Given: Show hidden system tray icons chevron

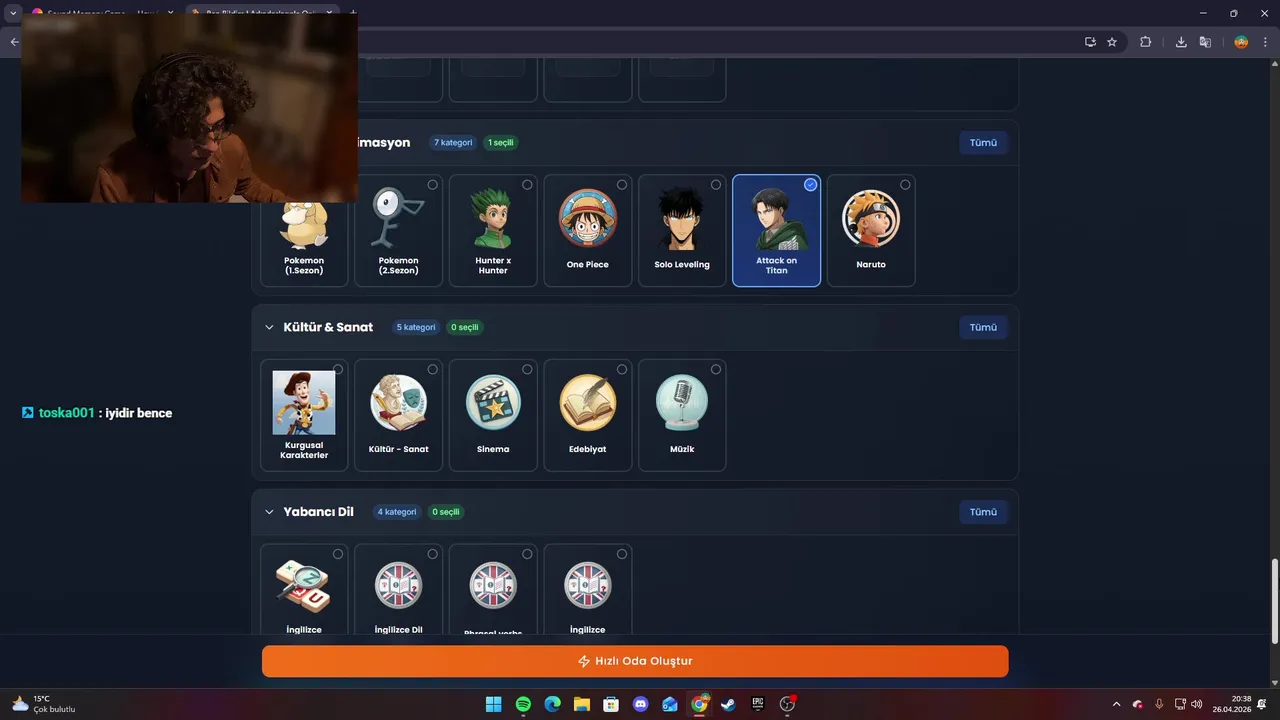Looking at the screenshot, I should [1117, 704].
